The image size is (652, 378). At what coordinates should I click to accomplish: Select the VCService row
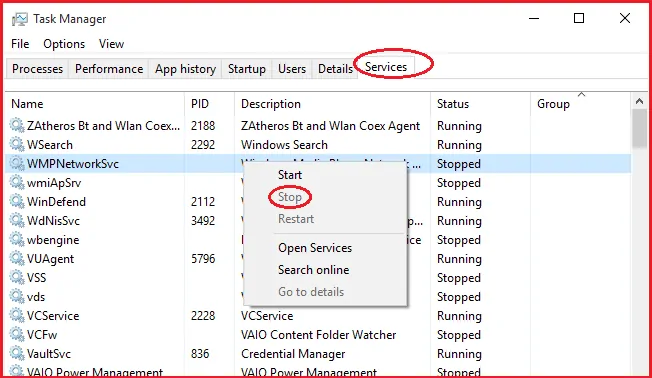tap(318, 316)
